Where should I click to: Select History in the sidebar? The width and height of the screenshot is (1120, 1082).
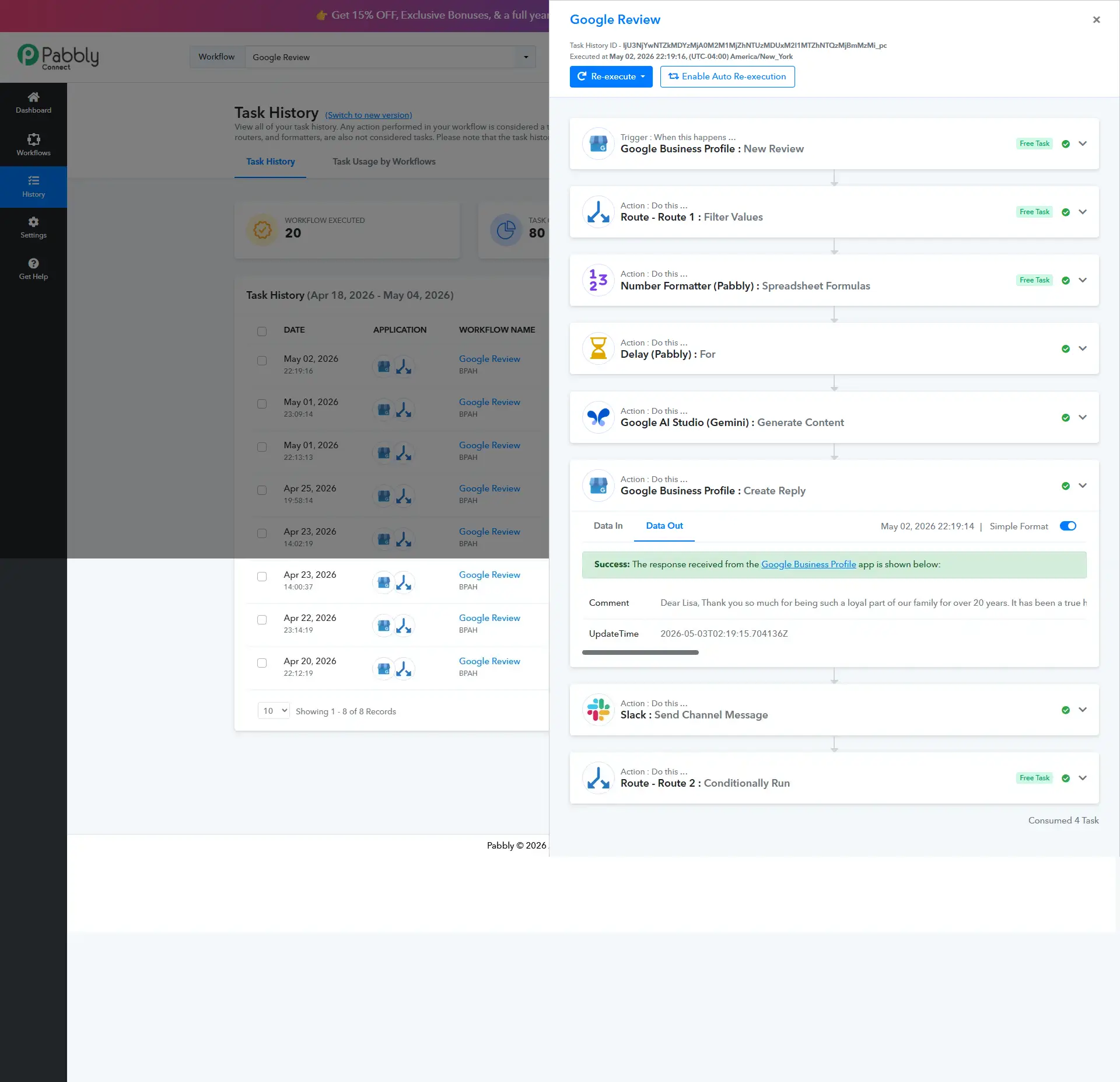[33, 187]
